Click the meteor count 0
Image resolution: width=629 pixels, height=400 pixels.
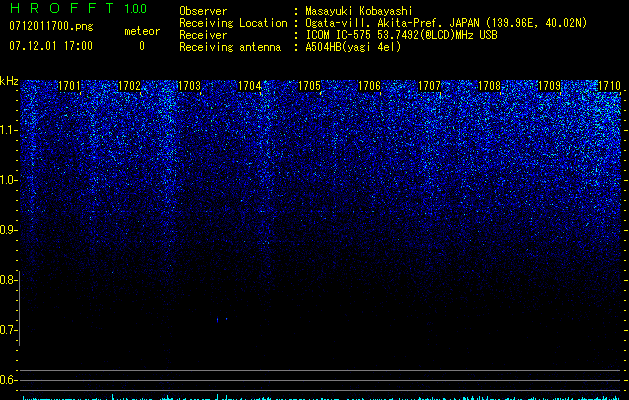142,46
